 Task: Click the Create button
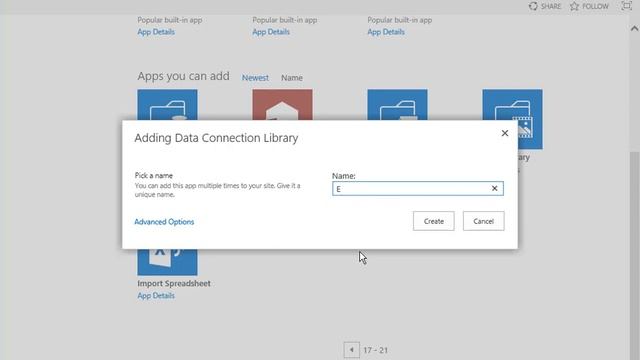pyautogui.click(x=433, y=221)
